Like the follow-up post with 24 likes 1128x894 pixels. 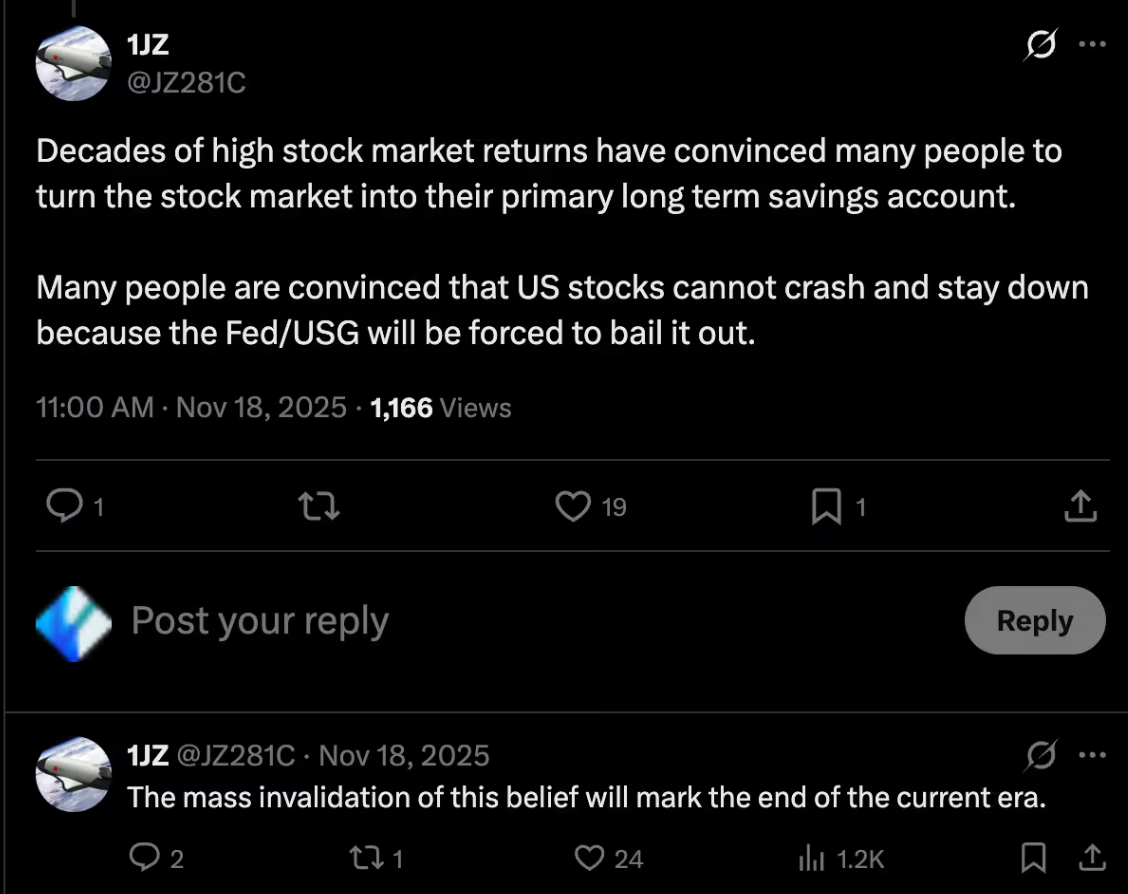point(592,858)
